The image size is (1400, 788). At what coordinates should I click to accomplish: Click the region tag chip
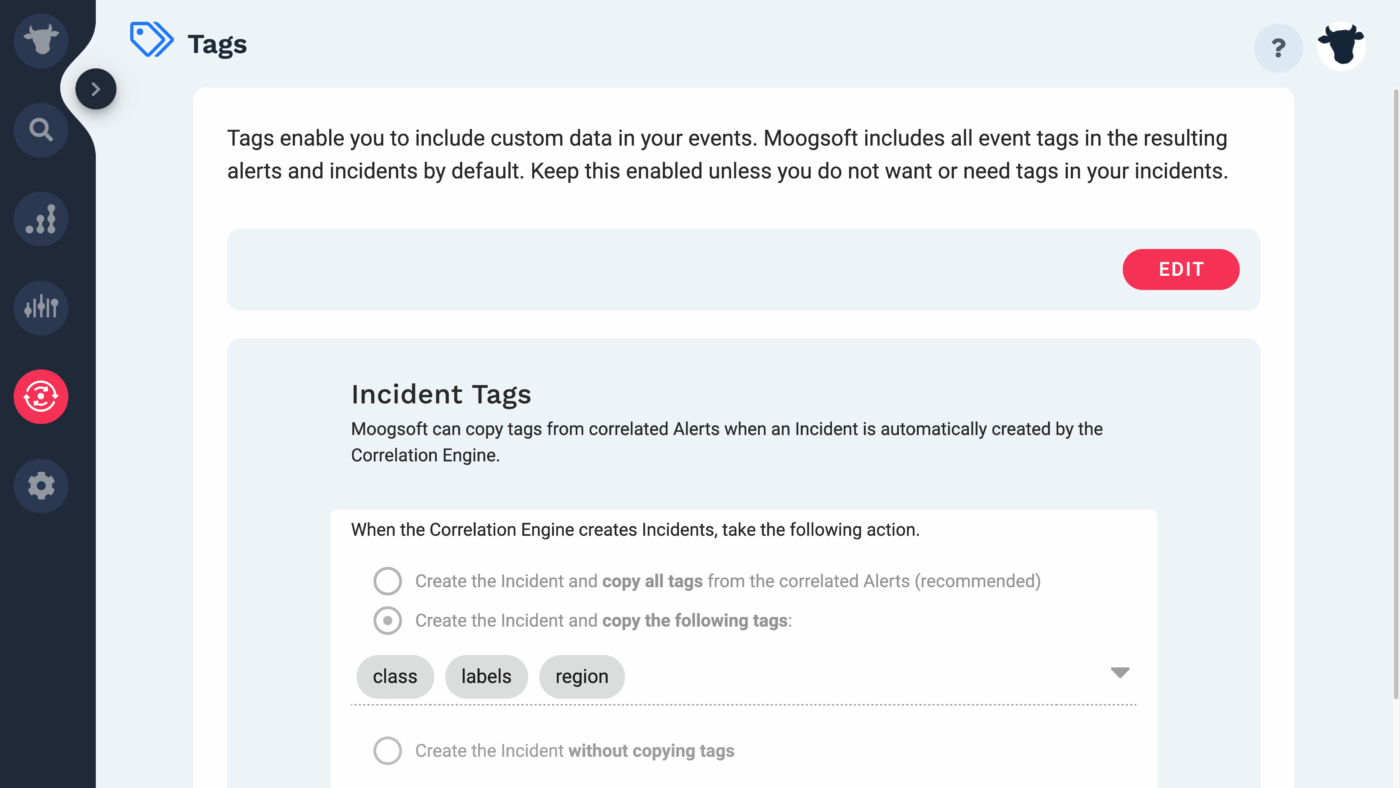(x=582, y=677)
